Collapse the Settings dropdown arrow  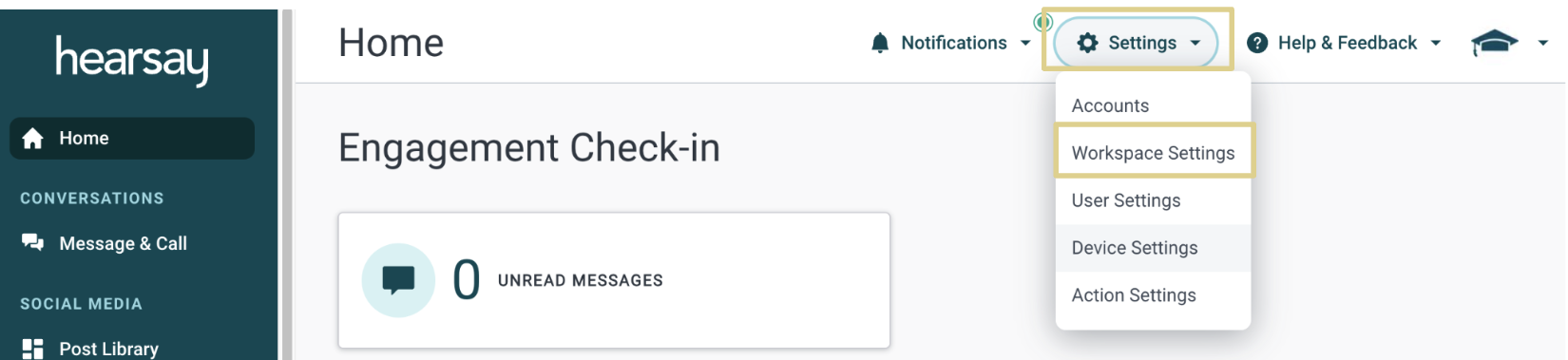[1195, 43]
